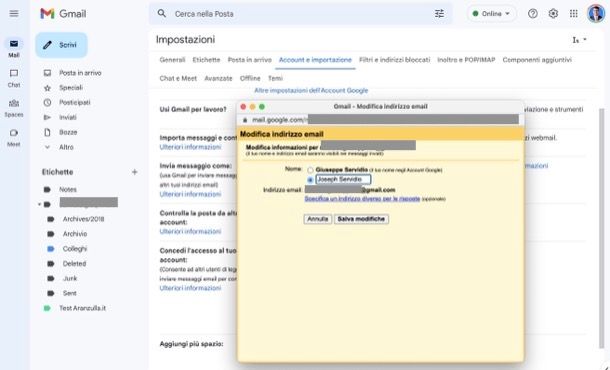This screenshot has height=370, width=610.
Task: Open the main menu hamburger icon
Action: 14,14
